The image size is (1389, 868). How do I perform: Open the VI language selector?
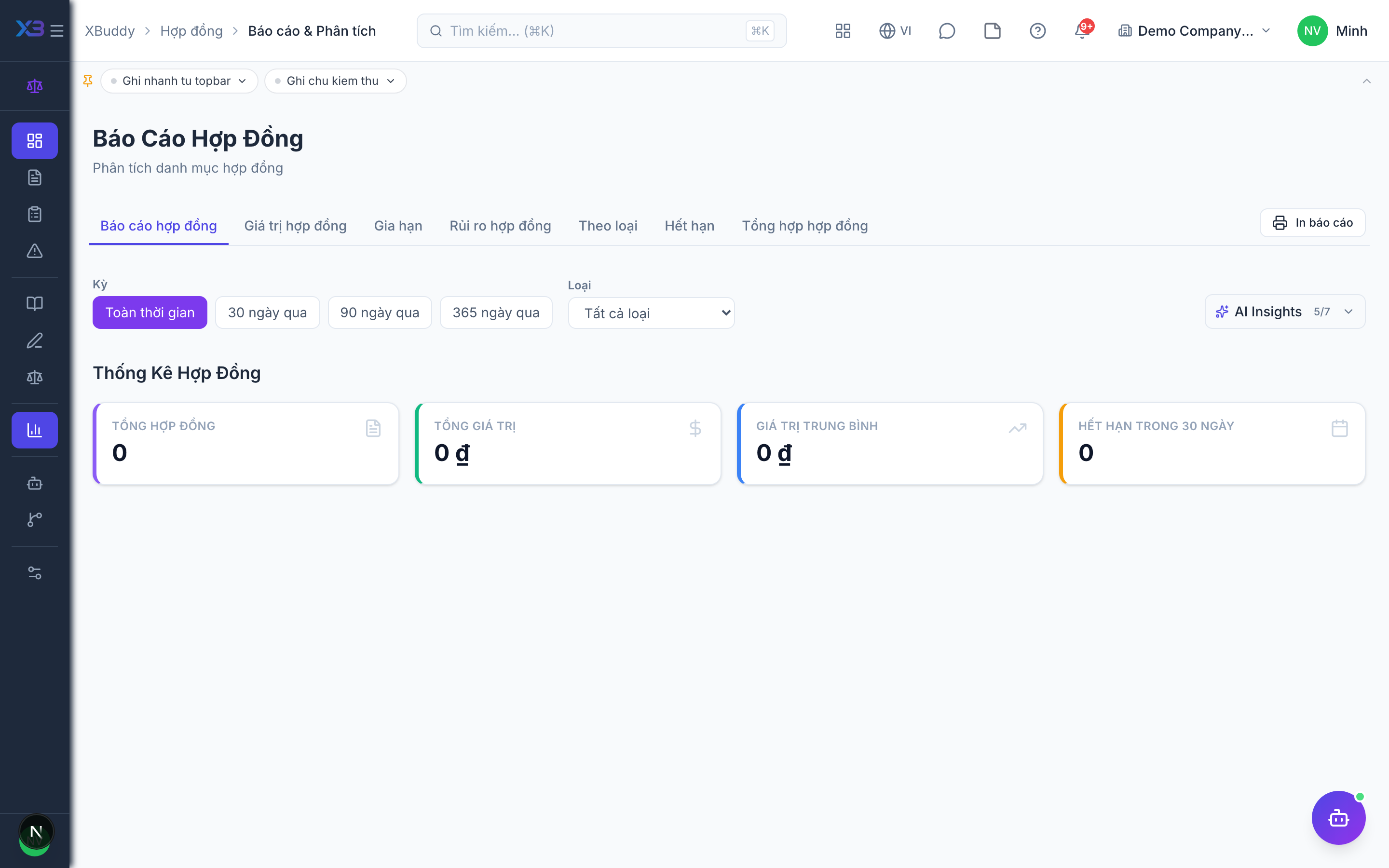point(896,30)
